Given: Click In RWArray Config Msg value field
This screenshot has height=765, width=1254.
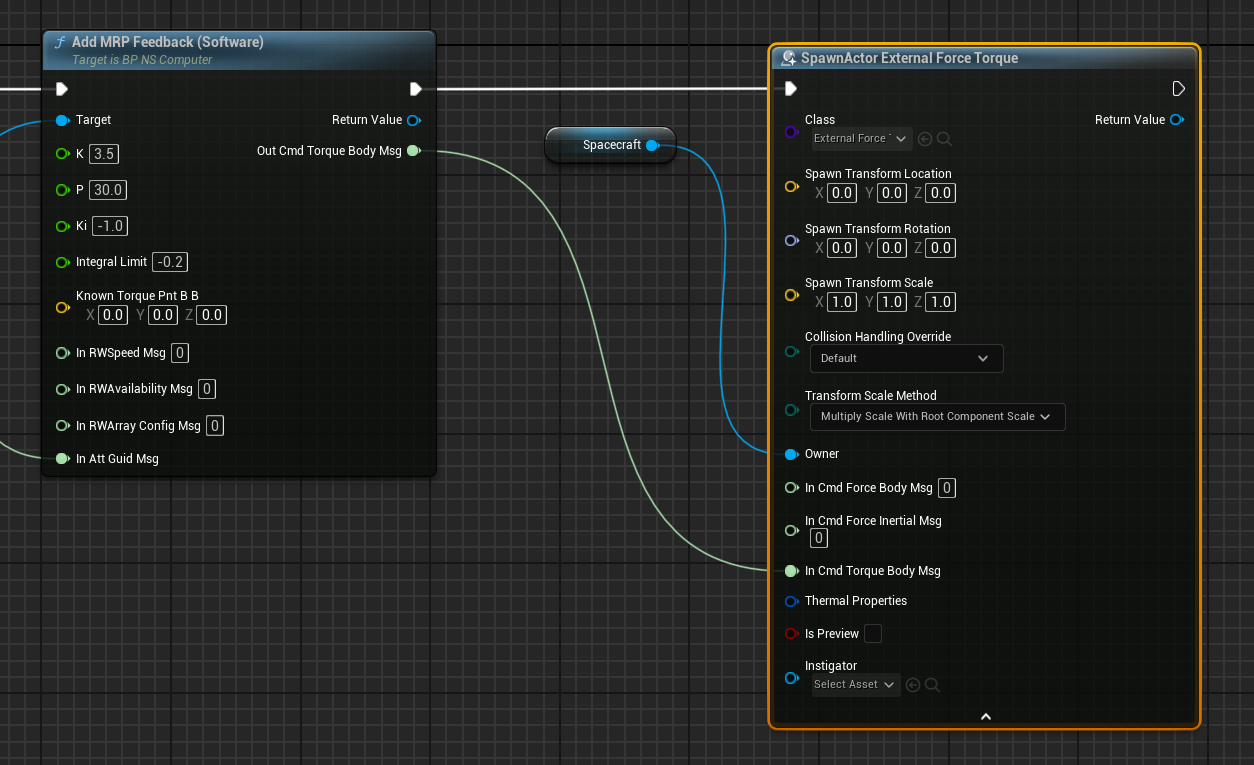Looking at the screenshot, I should (x=215, y=426).
